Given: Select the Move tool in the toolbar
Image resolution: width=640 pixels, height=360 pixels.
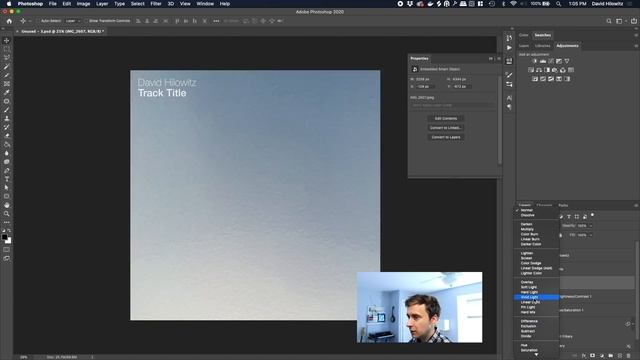Looking at the screenshot, I should (x=7, y=40).
